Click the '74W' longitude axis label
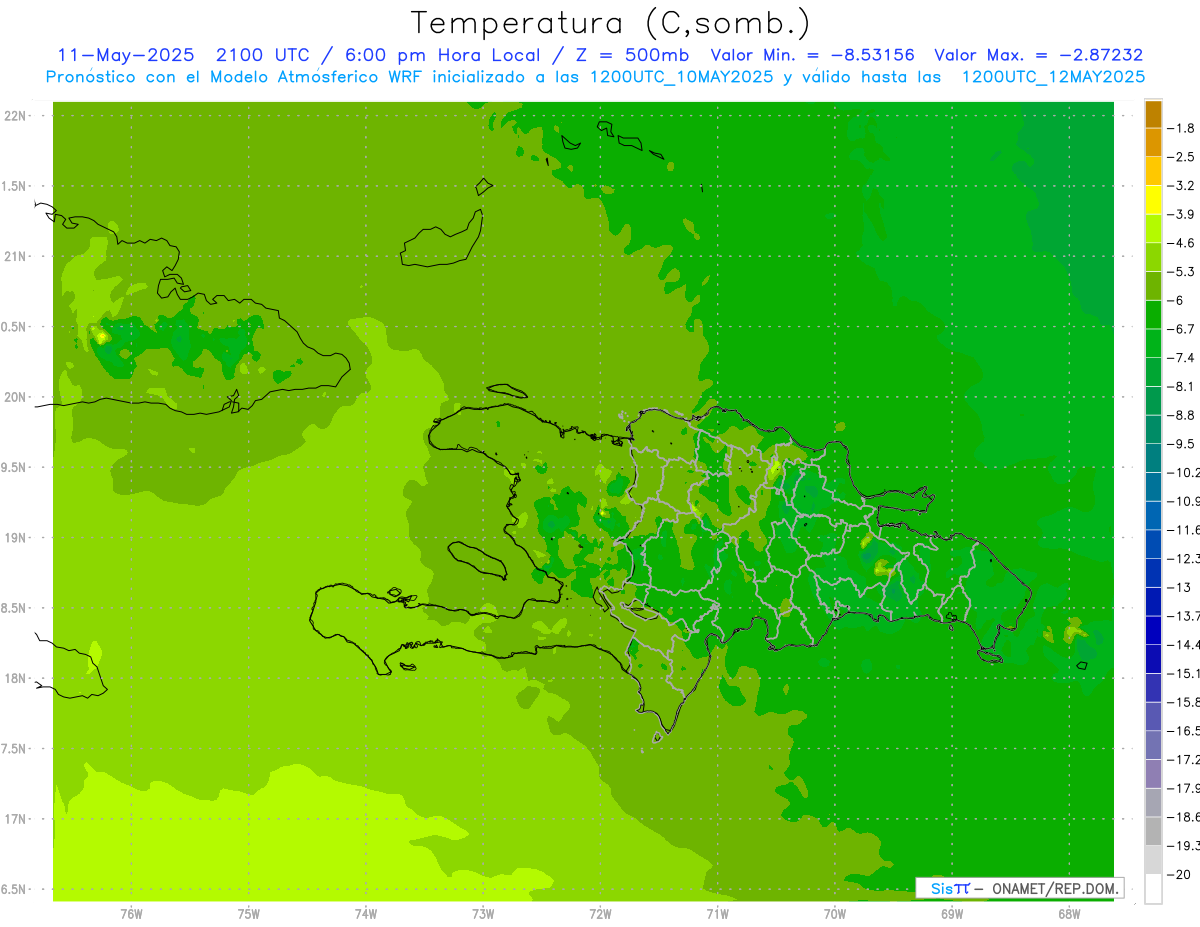The image size is (1200, 927). tap(366, 913)
